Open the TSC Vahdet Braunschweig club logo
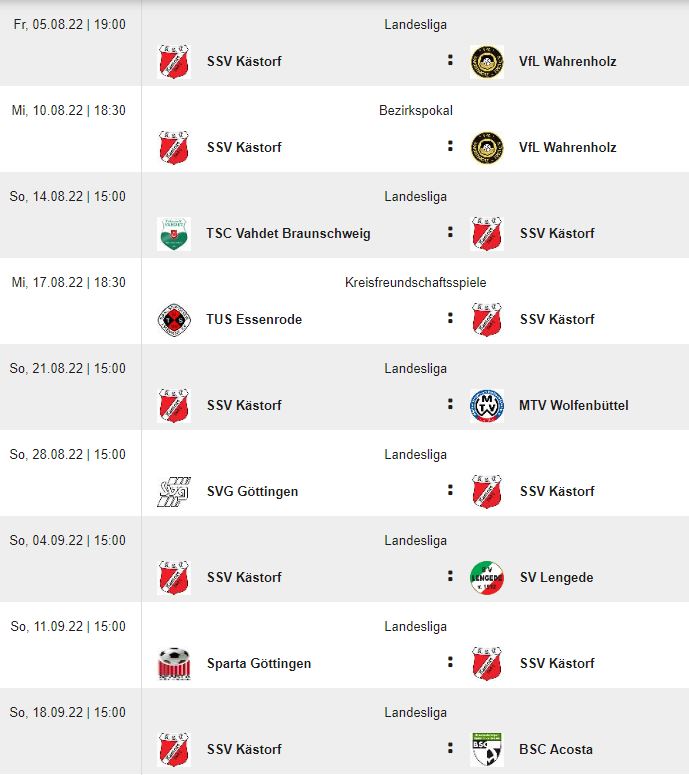 (174, 233)
